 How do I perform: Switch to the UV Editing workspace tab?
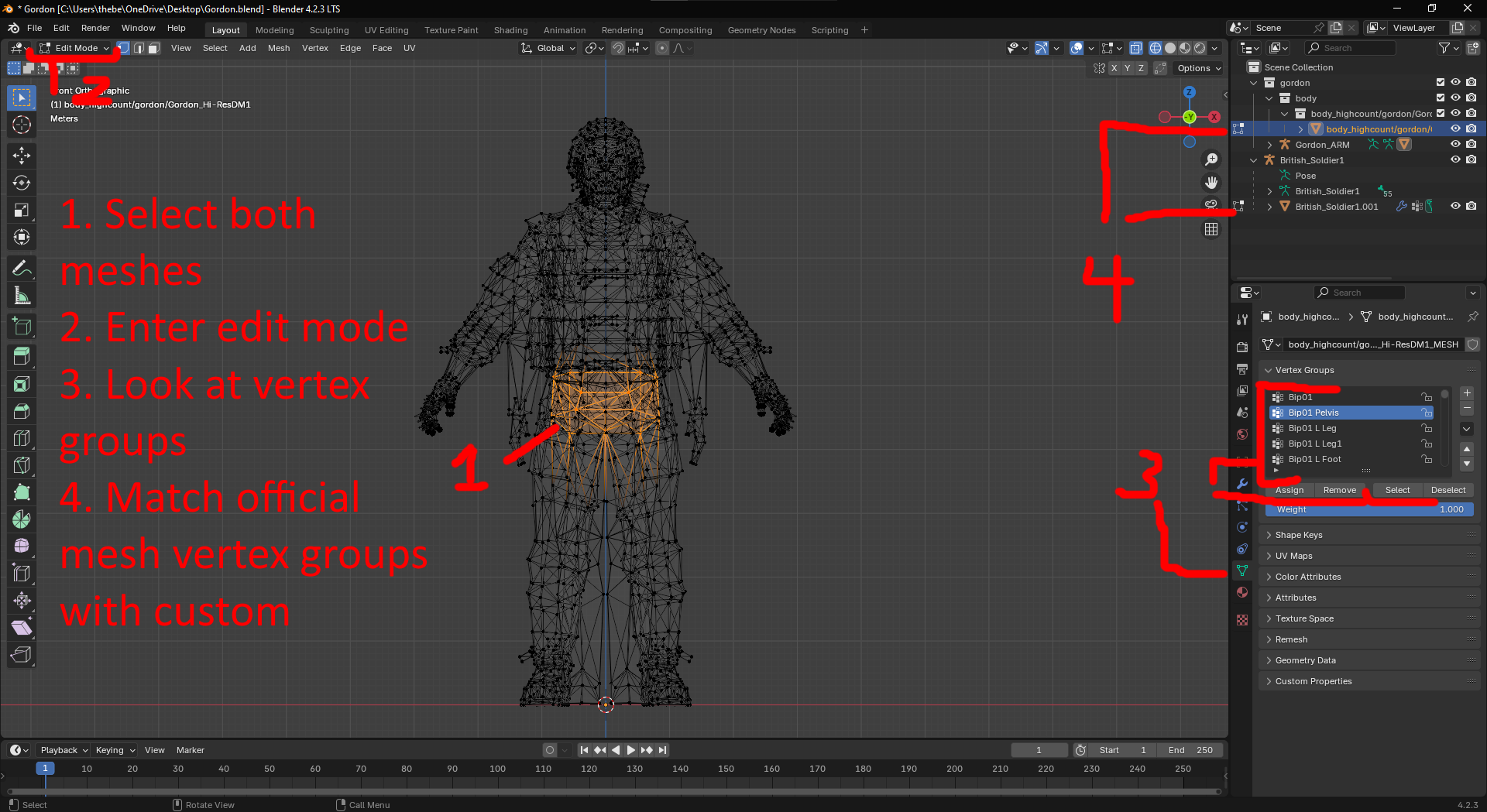click(386, 30)
